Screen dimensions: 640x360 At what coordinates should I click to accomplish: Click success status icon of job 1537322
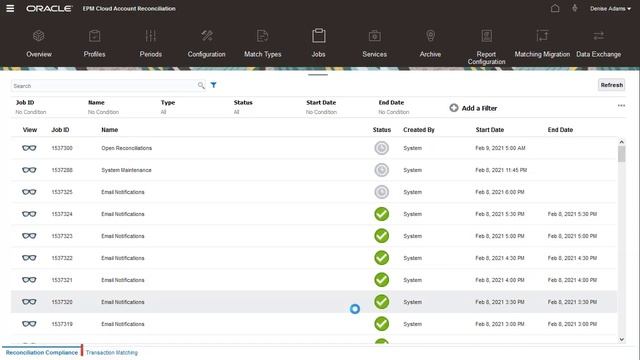(382, 258)
